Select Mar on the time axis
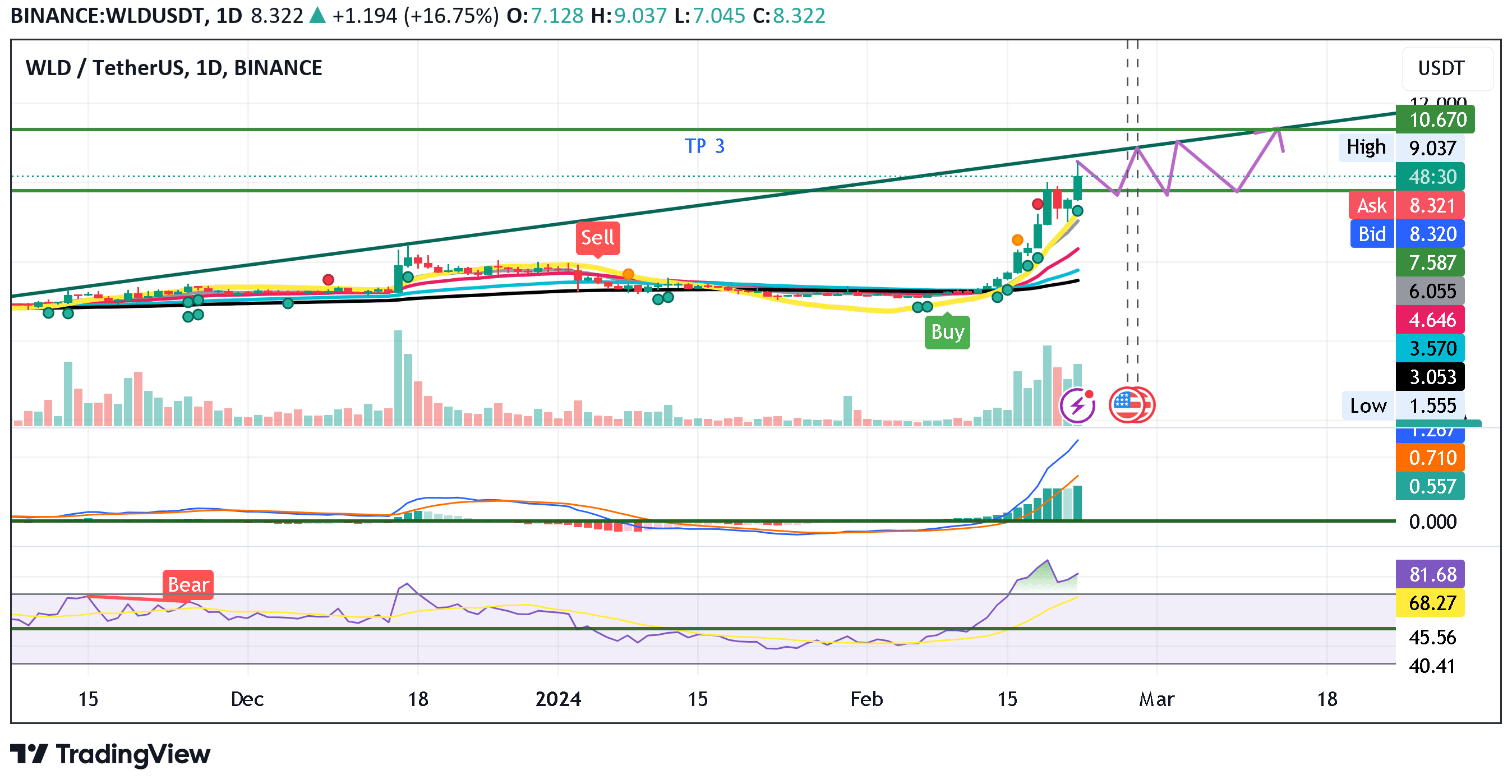Image resolution: width=1512 pixels, height=784 pixels. pyautogui.click(x=1157, y=699)
